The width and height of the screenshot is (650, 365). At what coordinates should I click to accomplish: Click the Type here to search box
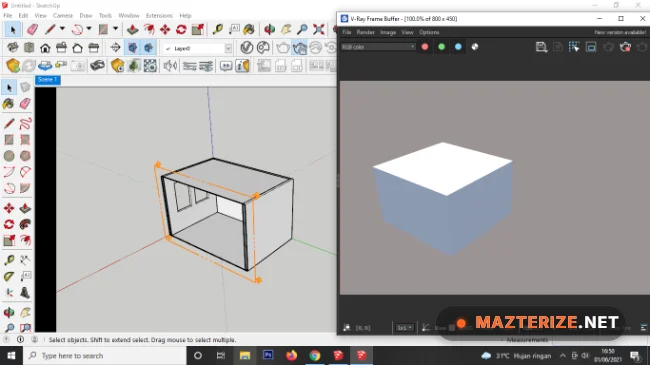coord(104,355)
